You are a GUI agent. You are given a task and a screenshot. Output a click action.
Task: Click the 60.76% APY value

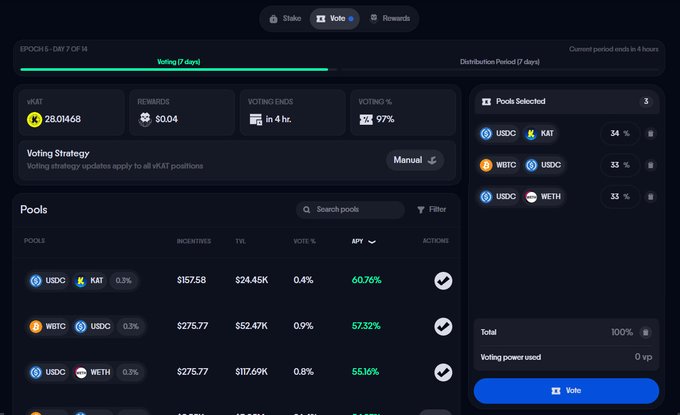(x=366, y=280)
